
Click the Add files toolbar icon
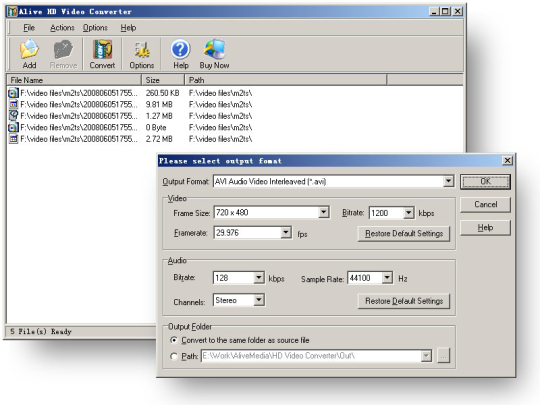tap(29, 49)
